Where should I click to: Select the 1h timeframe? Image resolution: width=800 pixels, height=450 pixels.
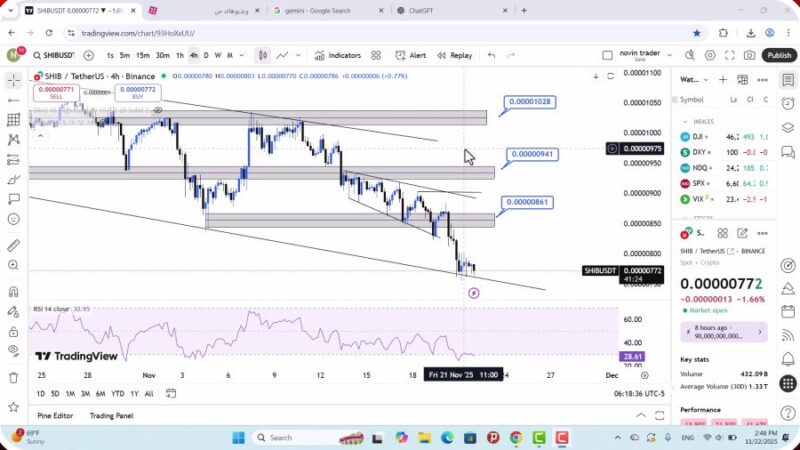(x=180, y=56)
